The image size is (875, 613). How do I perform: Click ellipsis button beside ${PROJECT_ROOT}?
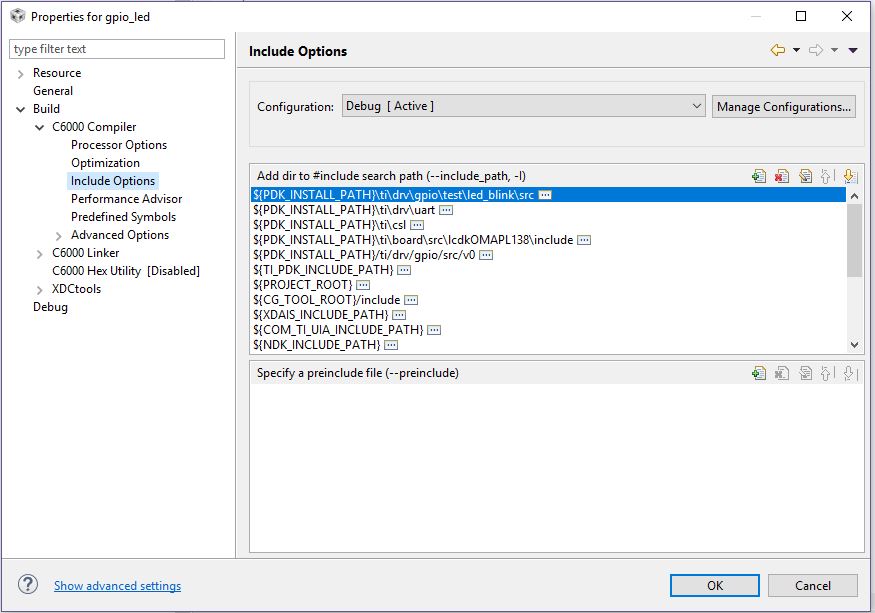point(363,285)
